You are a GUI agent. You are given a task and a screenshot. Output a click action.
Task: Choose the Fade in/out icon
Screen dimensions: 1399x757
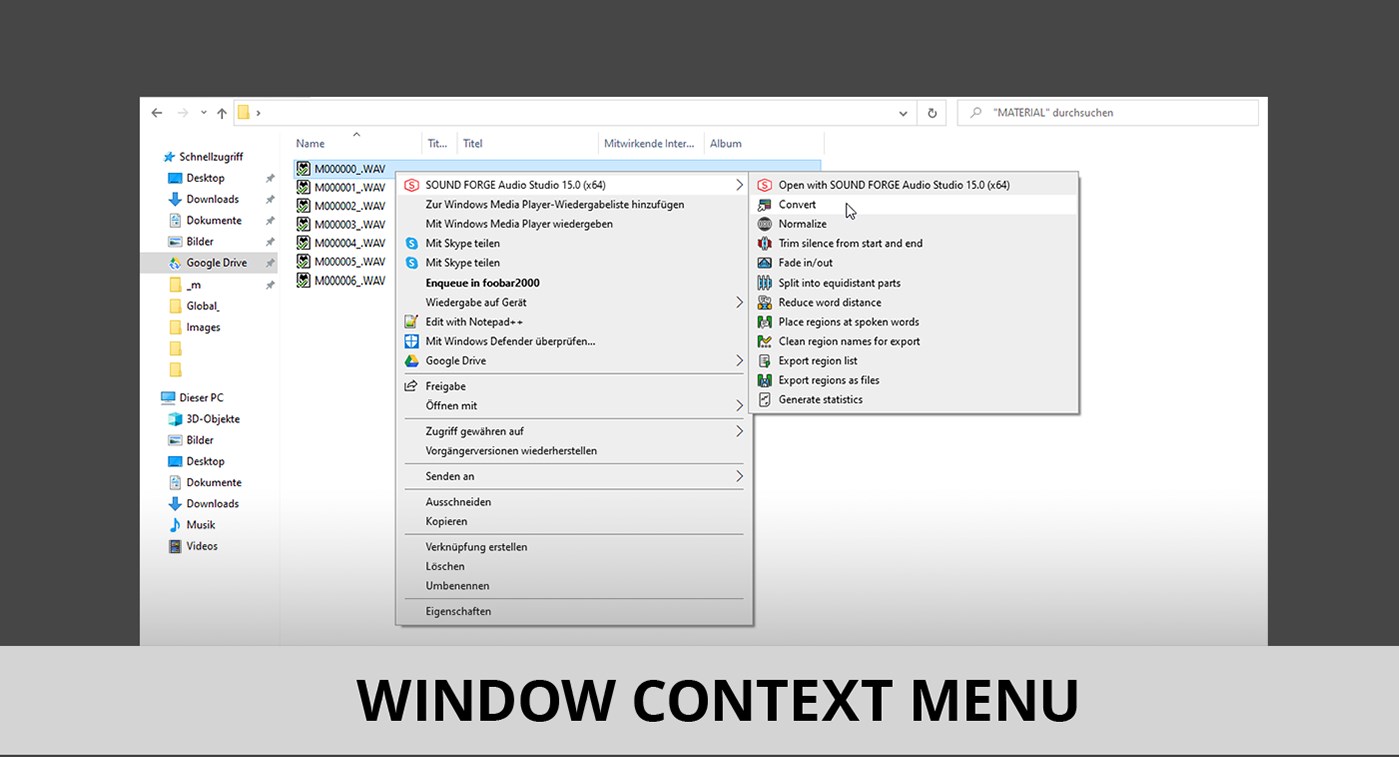(765, 263)
